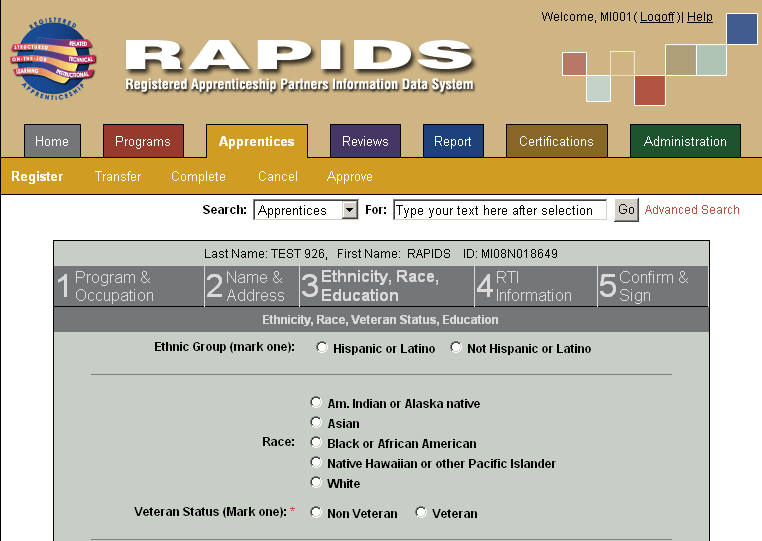Image resolution: width=762 pixels, height=541 pixels.
Task: Go to step 5 Confirm & Sign
Action: click(653, 286)
